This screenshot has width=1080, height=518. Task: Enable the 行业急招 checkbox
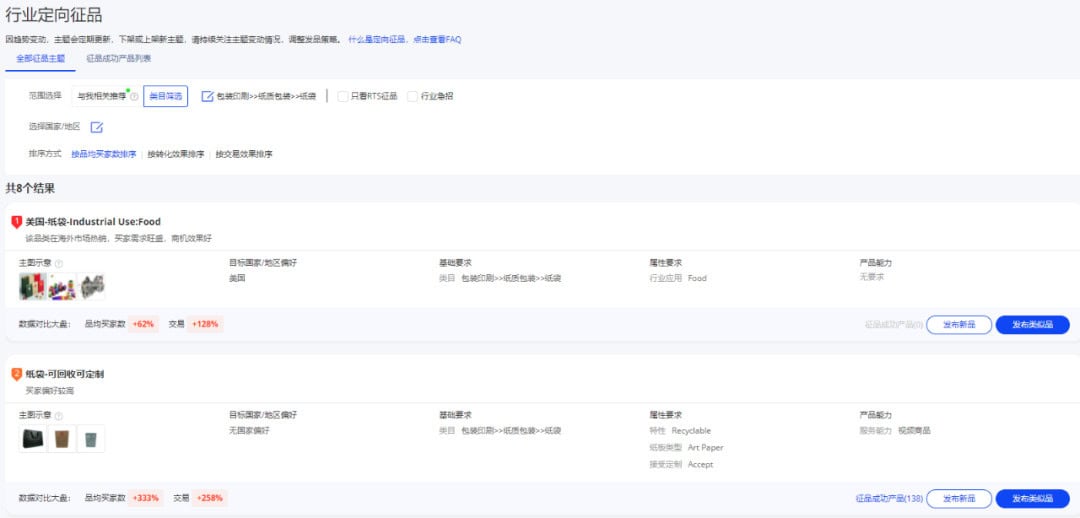[x=413, y=96]
